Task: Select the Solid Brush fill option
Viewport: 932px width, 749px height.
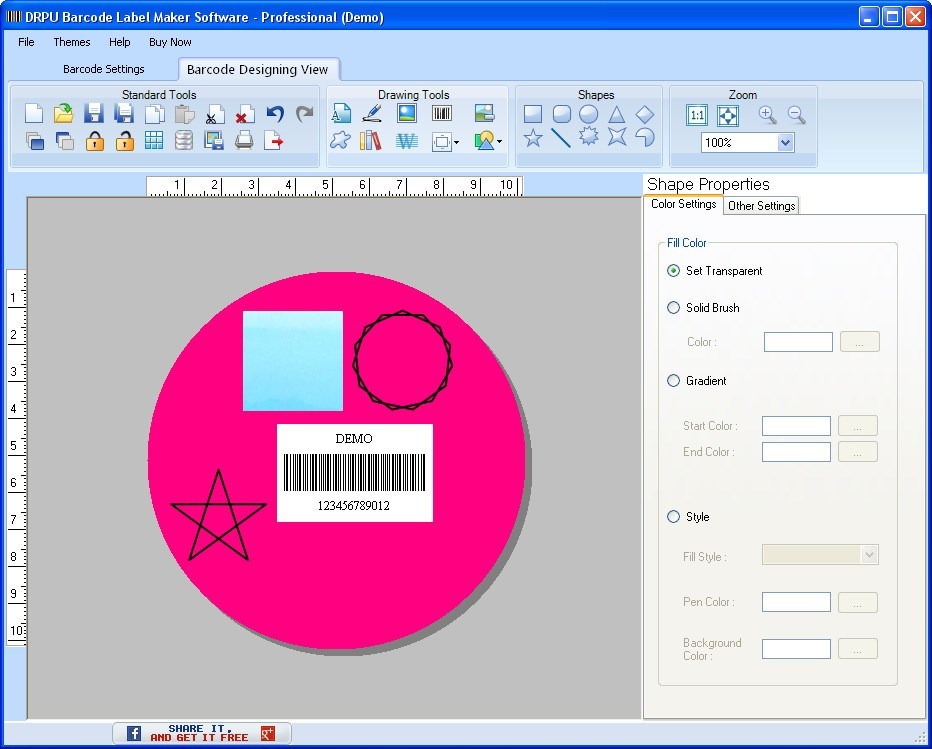Action: click(x=674, y=308)
